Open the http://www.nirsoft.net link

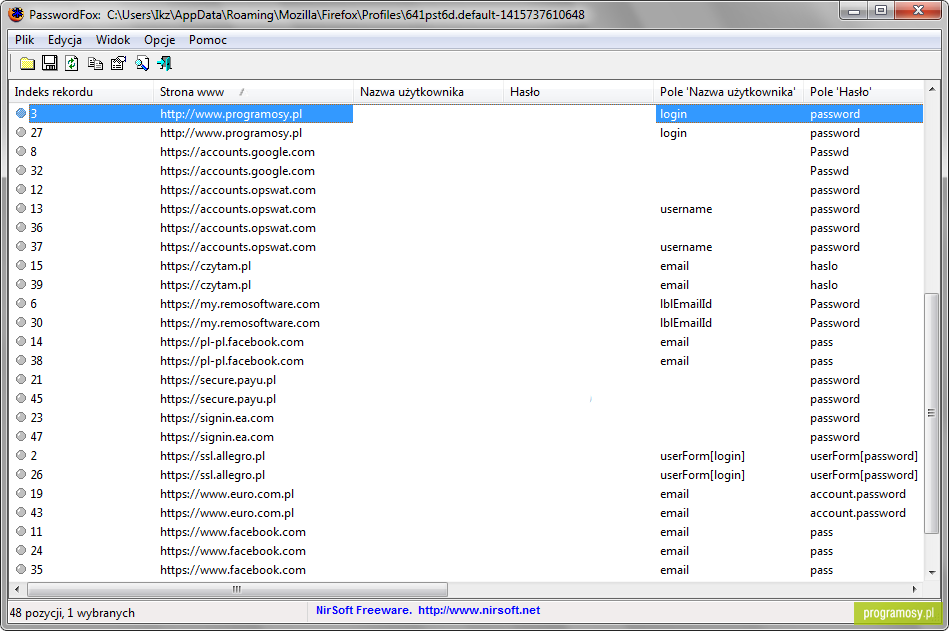479,610
